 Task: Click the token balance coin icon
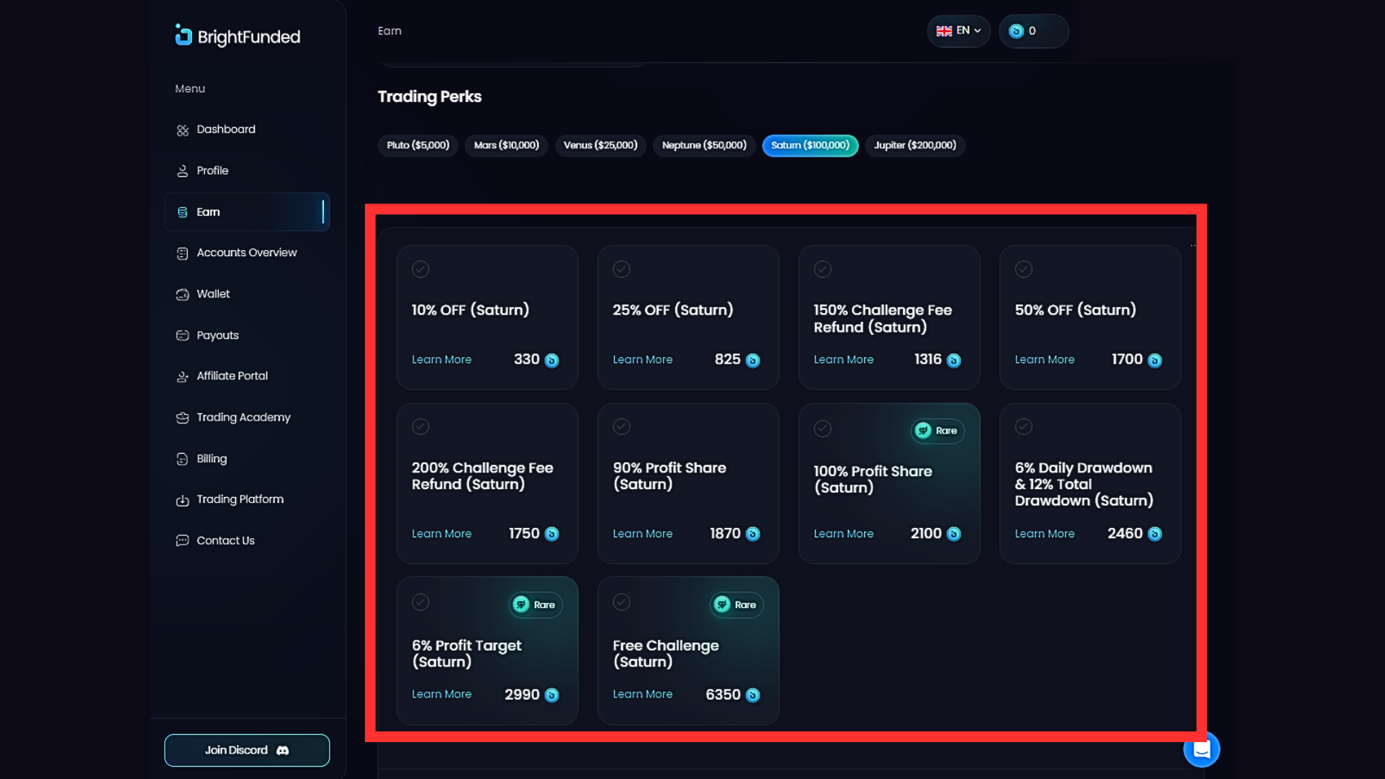coord(1016,31)
